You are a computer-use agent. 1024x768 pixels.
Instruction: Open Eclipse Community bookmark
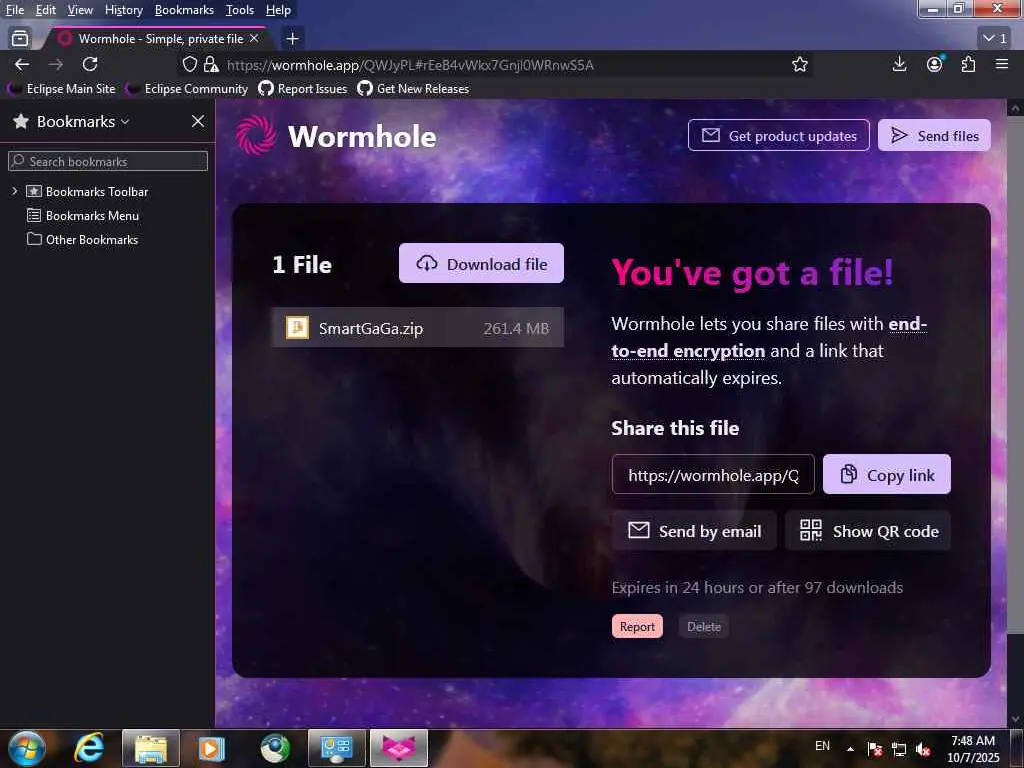click(187, 89)
